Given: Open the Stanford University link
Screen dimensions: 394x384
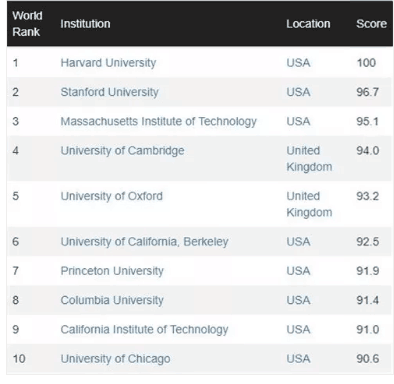Looking at the screenshot, I should pyautogui.click(x=110, y=92).
